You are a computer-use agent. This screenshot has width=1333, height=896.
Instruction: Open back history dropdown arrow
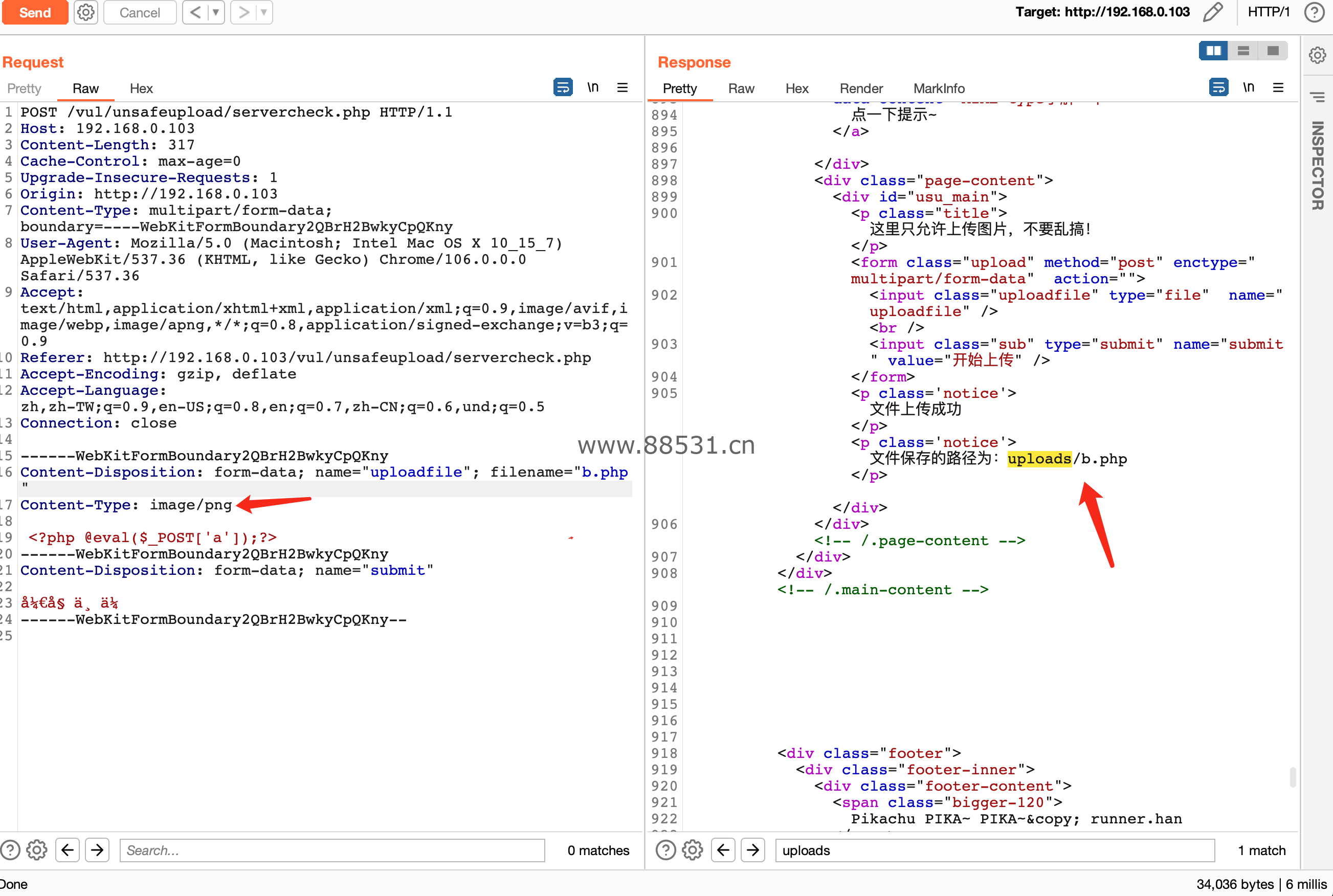(x=216, y=13)
